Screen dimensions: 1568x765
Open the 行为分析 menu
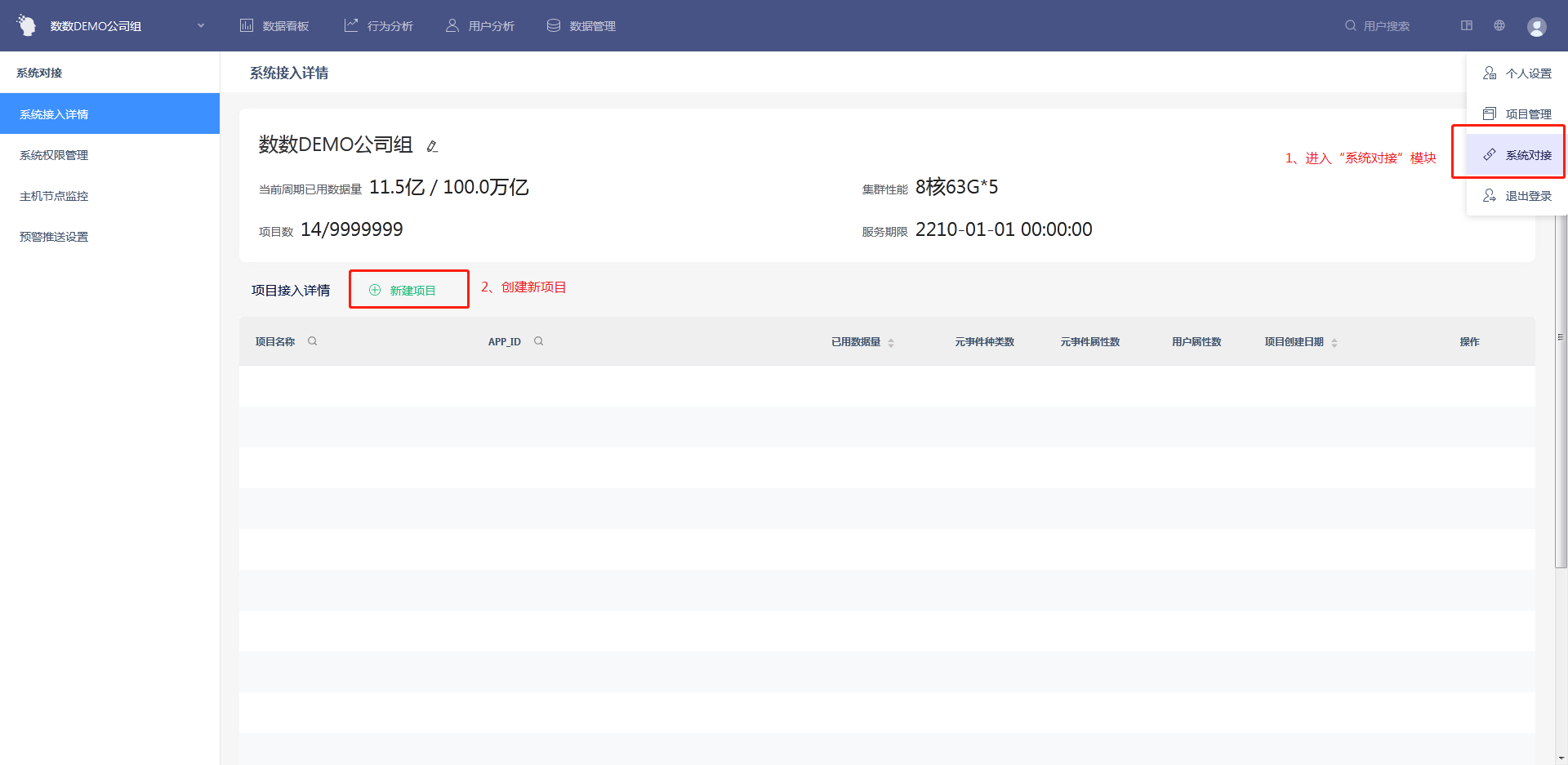tap(379, 26)
